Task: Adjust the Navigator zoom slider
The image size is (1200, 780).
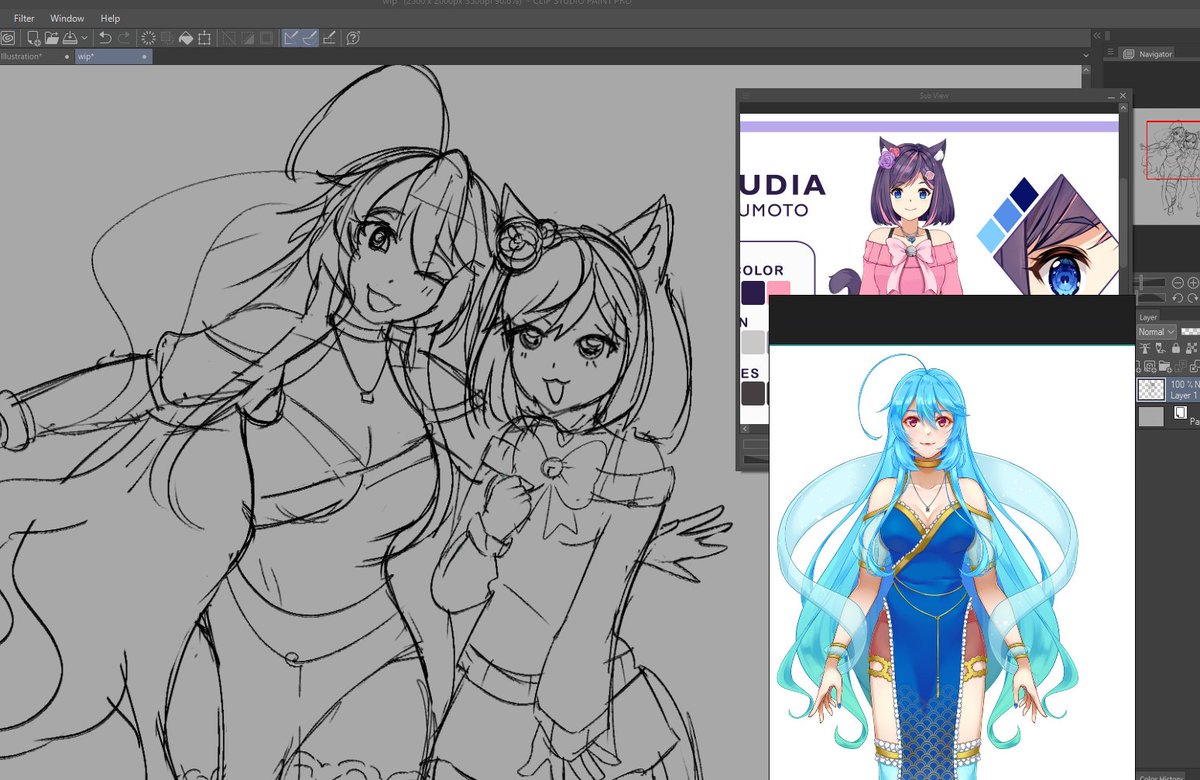Action: point(1151,283)
